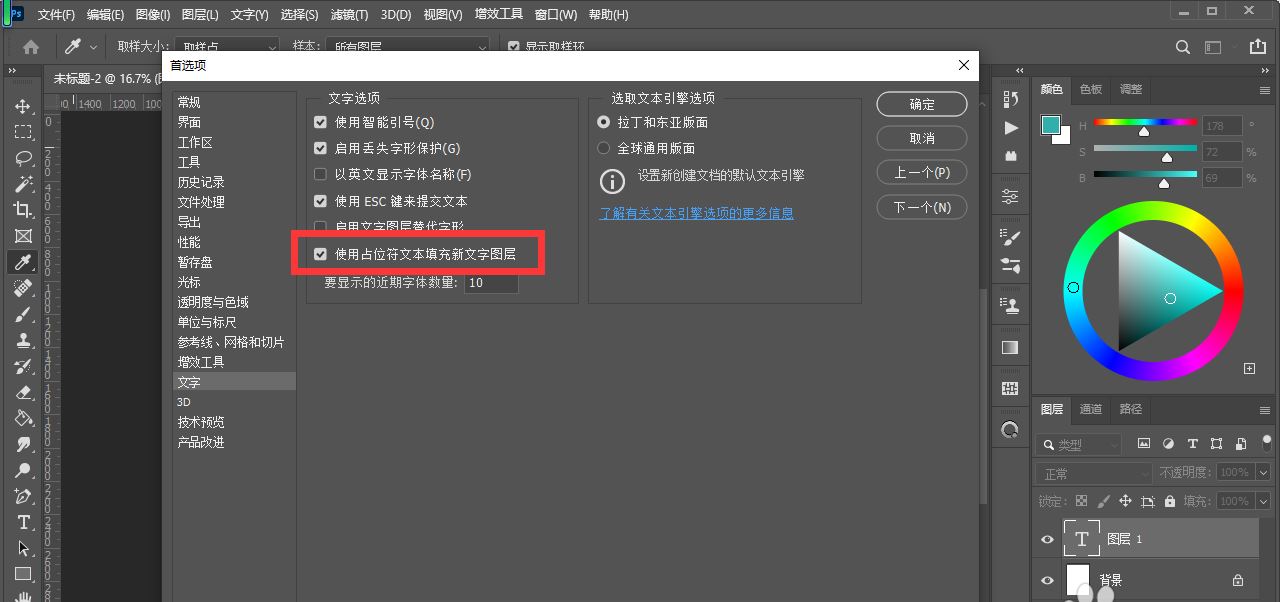Choose the Crop tool
The image size is (1280, 602).
click(x=23, y=210)
